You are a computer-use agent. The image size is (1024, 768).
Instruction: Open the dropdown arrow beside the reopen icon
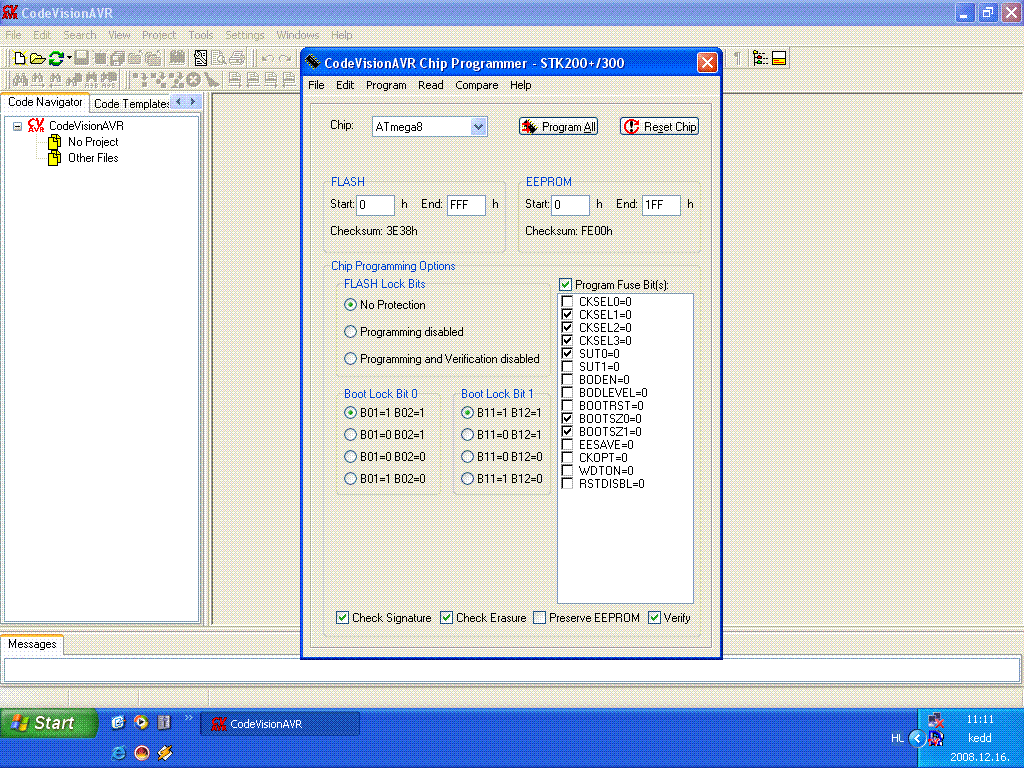click(69, 58)
